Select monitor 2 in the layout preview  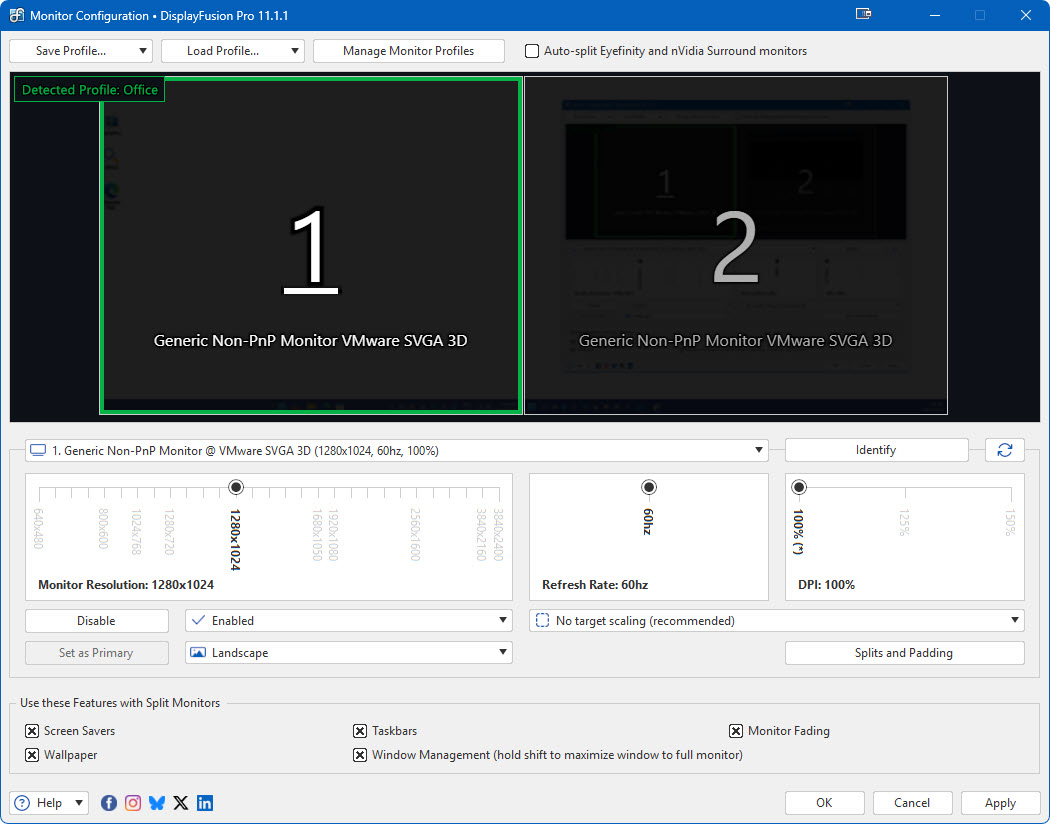tap(735, 245)
